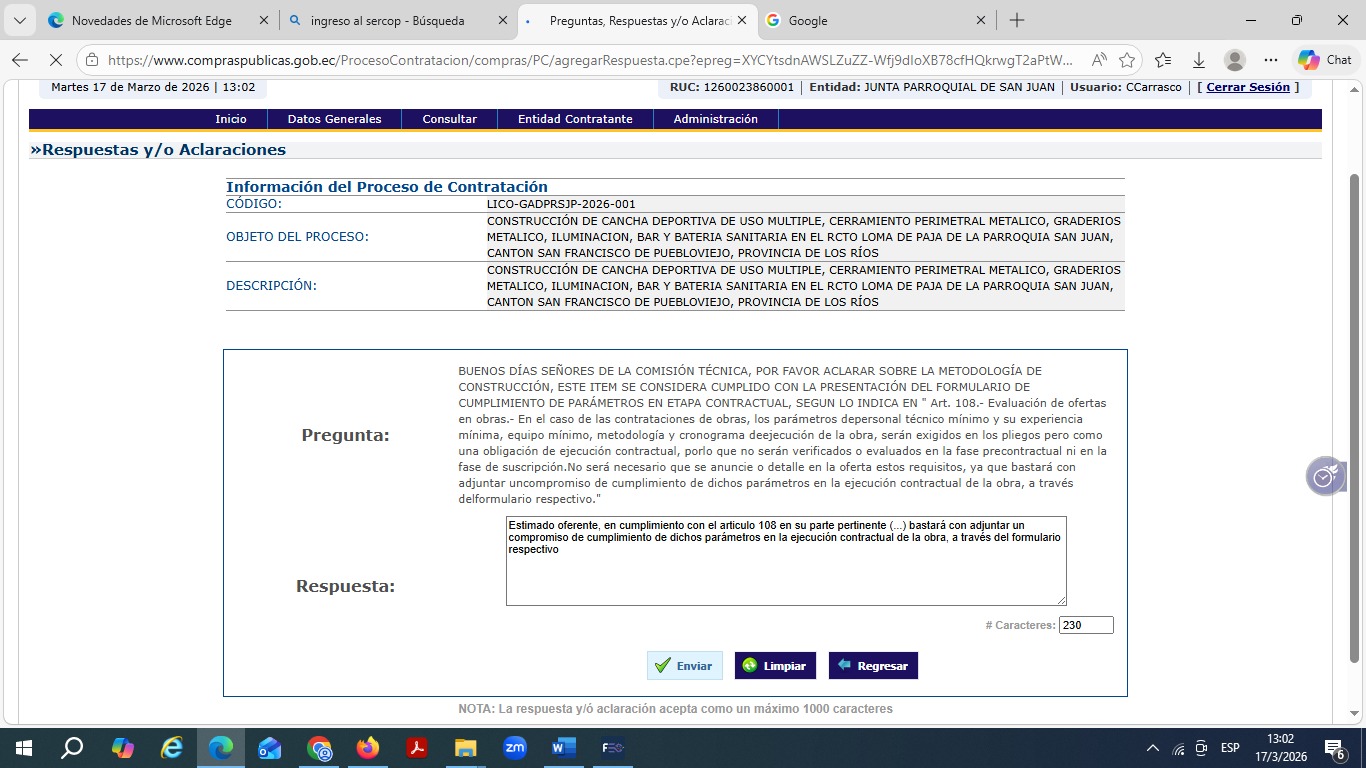Click the Enviar button to submit response
1366x768 pixels.
click(685, 666)
